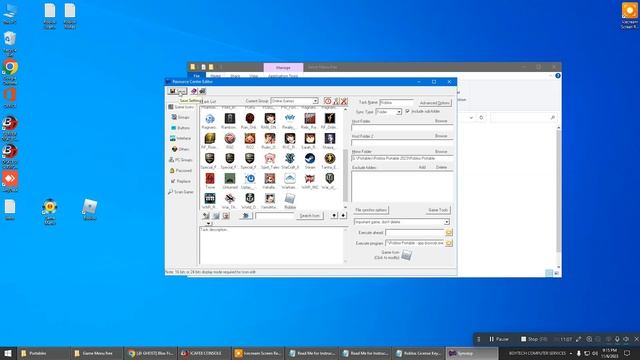Viewport: 640px width, 360px height.
Task: Open the Game Icons section in sidebar
Action: (181, 107)
